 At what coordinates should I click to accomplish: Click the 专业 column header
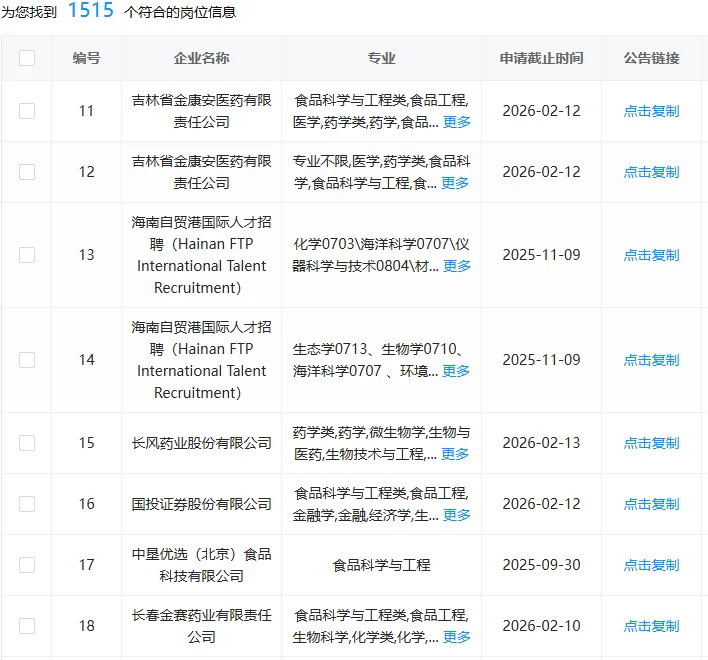[382, 58]
